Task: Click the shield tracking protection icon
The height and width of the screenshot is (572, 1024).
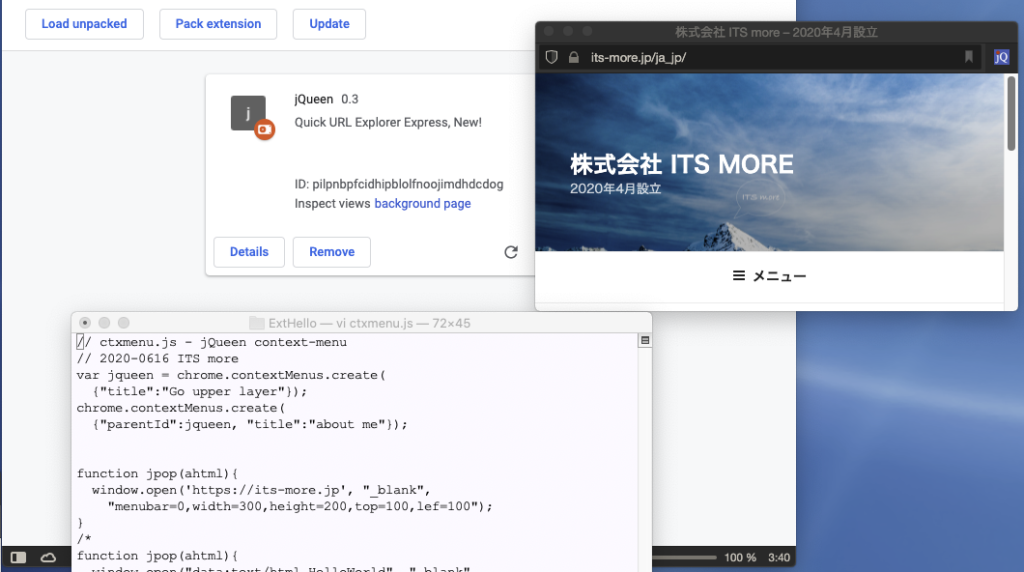Action: tap(551, 57)
